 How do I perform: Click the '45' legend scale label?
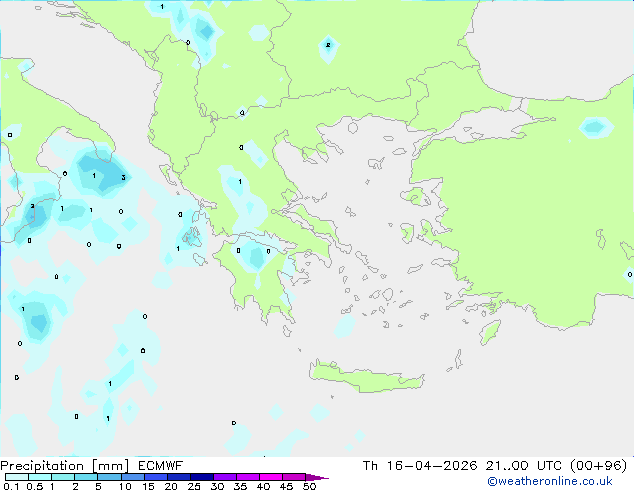pos(286,486)
